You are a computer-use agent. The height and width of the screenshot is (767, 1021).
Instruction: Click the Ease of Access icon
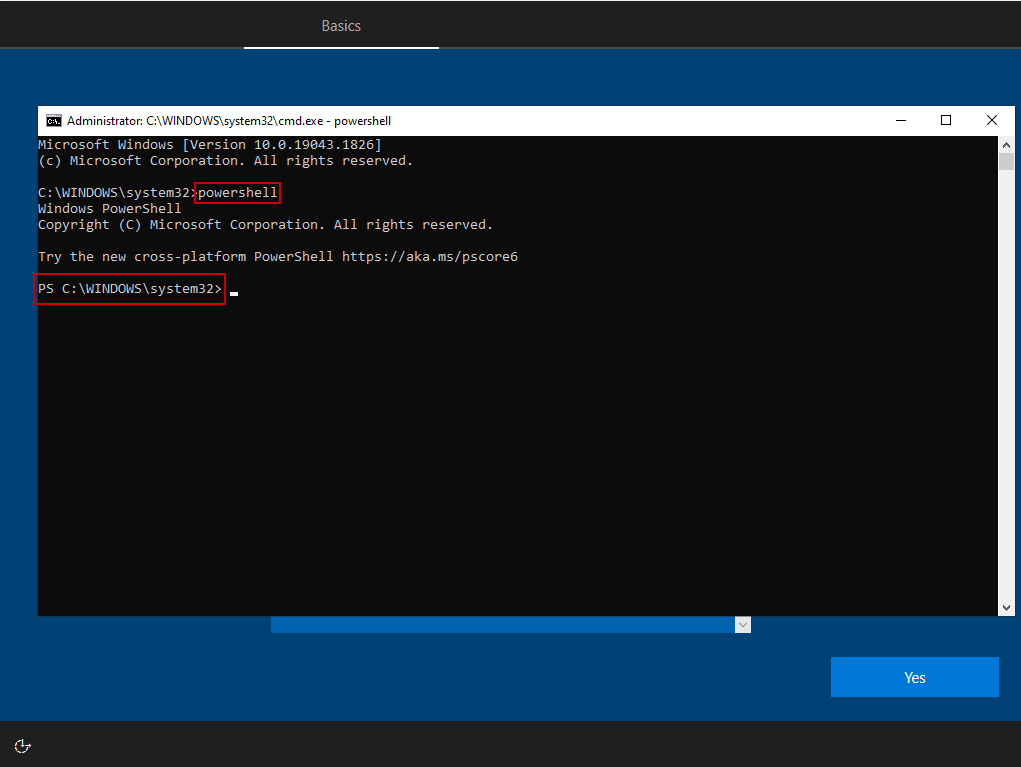pyautogui.click(x=23, y=745)
